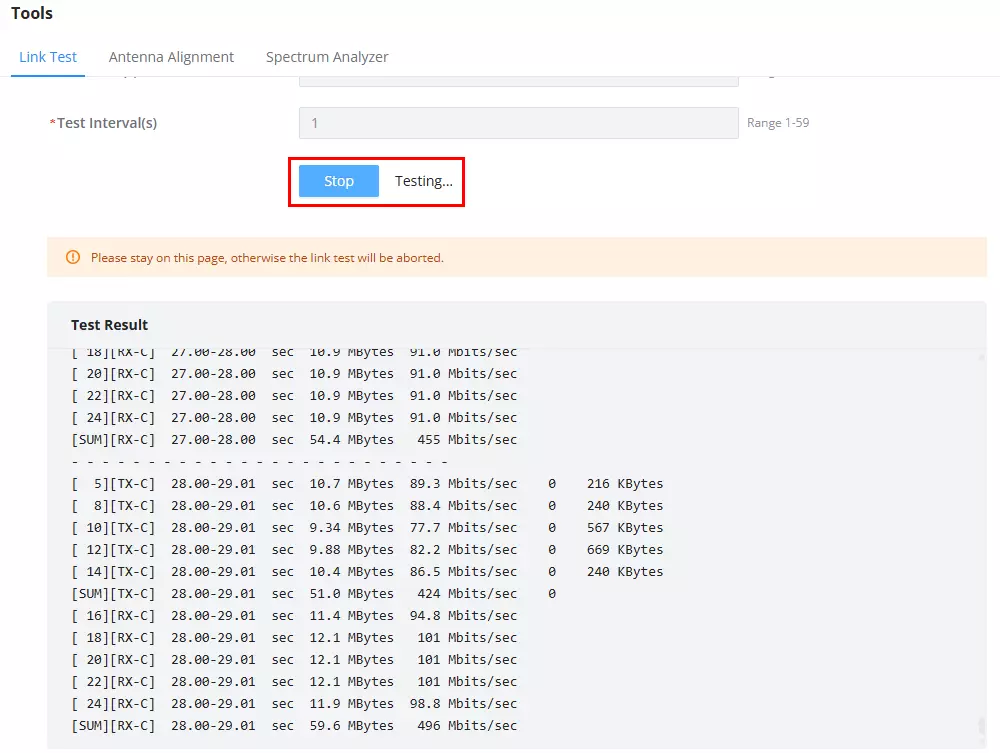Click the Test Interval(s) input field
Image resolution: width=1000 pixels, height=753 pixels.
[518, 123]
